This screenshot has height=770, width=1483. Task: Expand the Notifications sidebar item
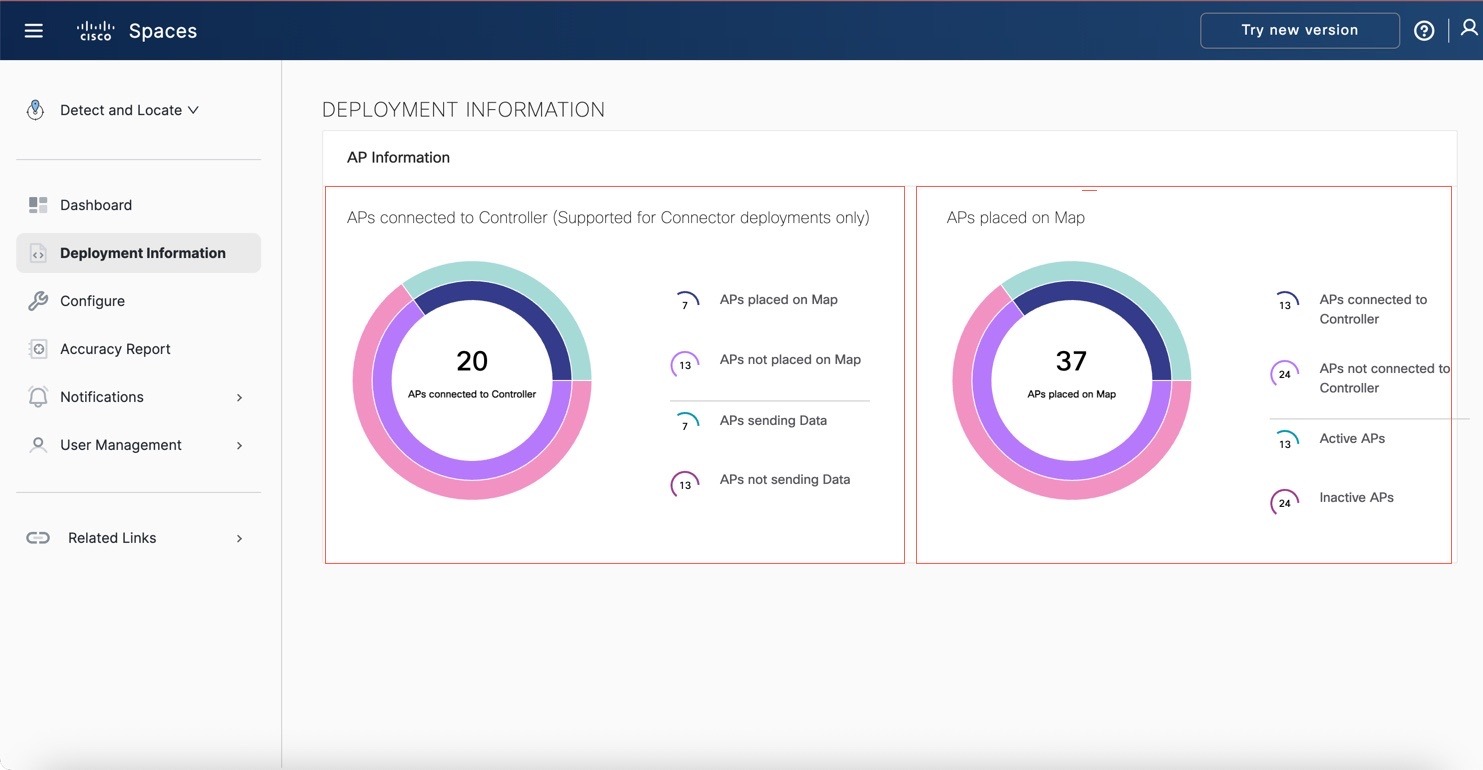pos(239,396)
